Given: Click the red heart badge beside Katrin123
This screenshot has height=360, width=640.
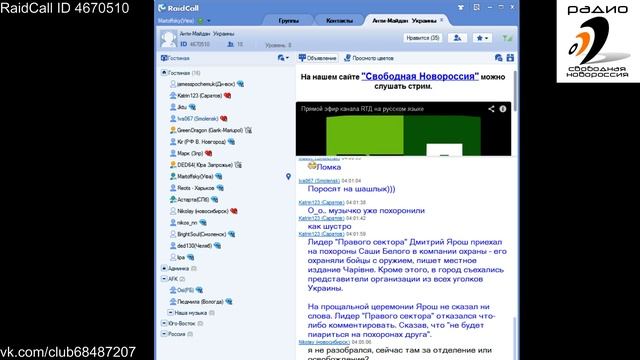Looking at the screenshot, I should (x=227, y=96).
